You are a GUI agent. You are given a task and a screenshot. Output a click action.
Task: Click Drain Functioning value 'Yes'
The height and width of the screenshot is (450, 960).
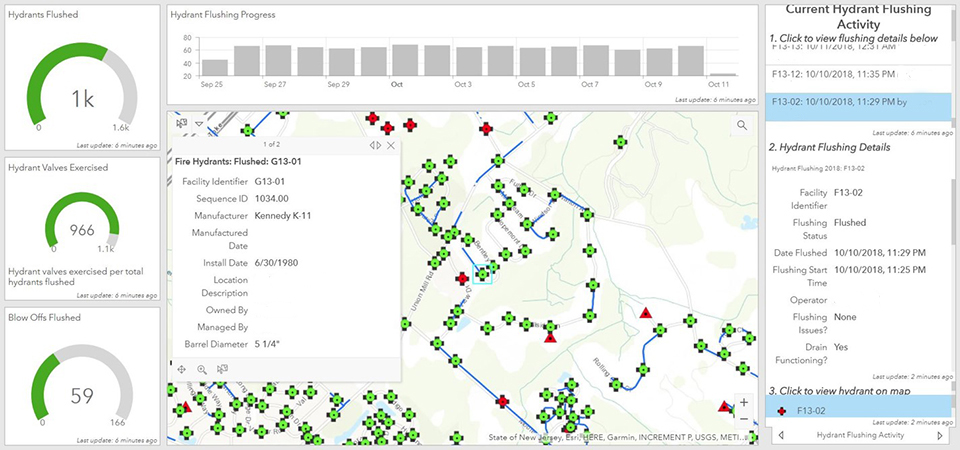(841, 347)
